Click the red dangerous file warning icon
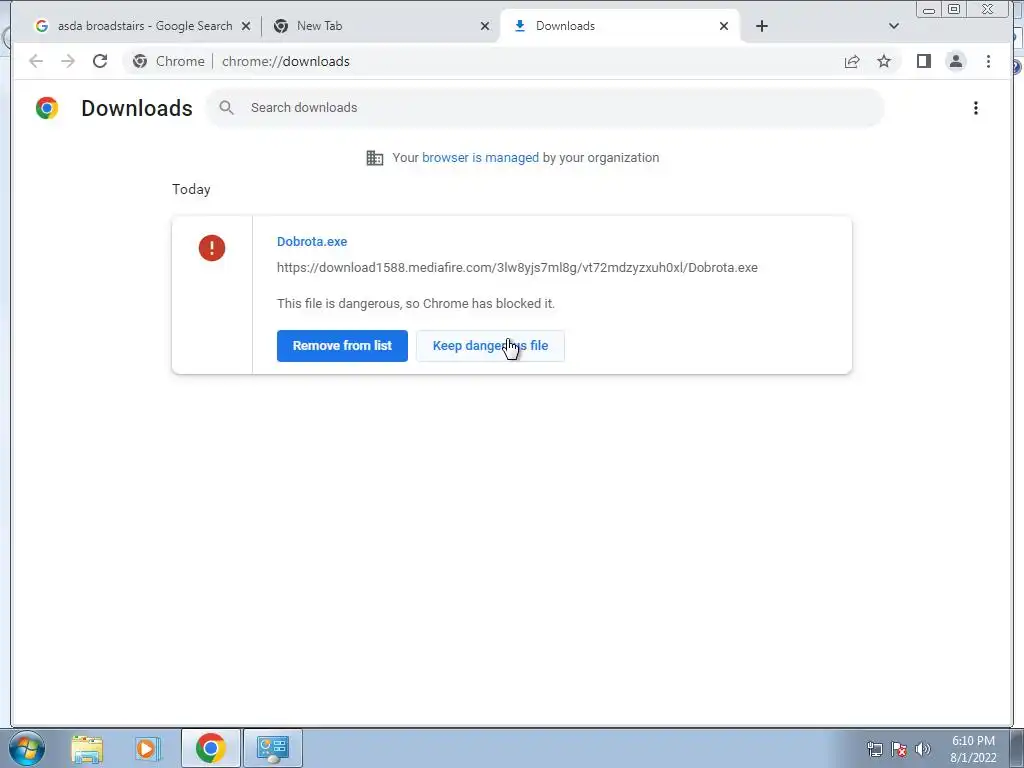Viewport: 1024px width, 768px height. (x=212, y=248)
